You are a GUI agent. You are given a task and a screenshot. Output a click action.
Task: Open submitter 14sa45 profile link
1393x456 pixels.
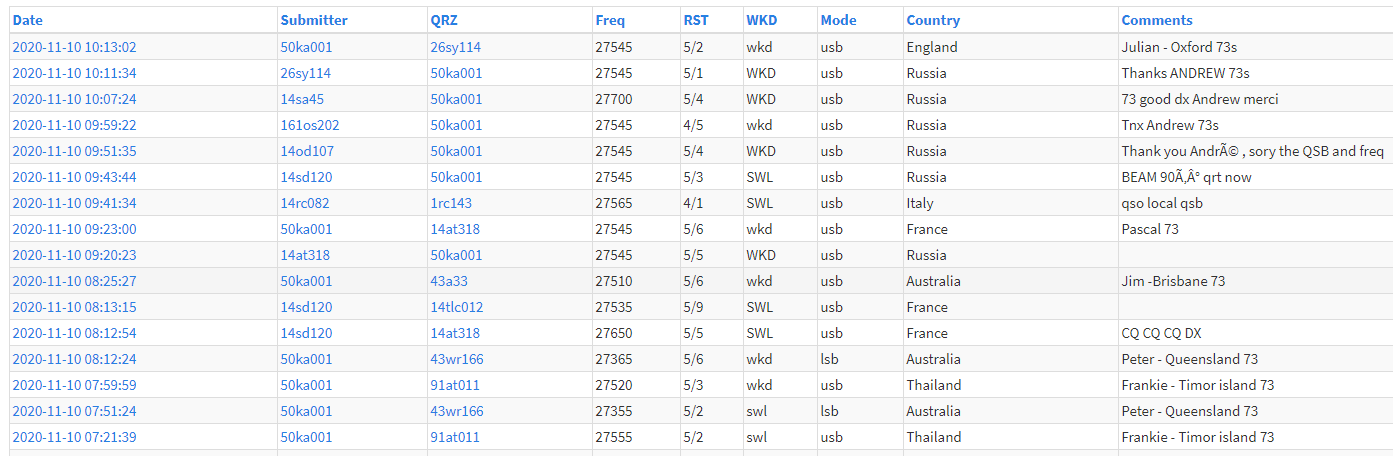point(302,99)
